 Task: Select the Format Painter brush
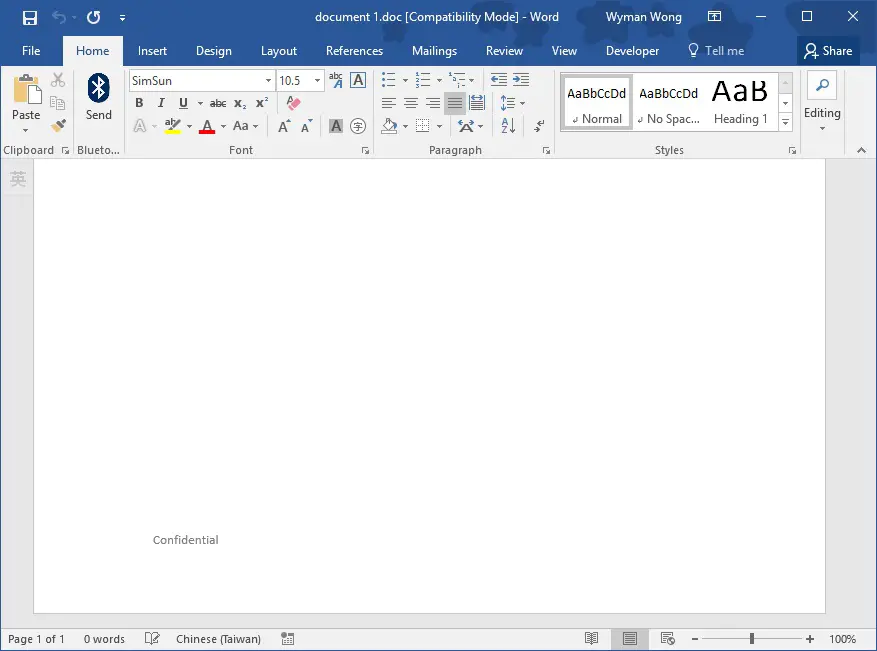click(x=58, y=126)
